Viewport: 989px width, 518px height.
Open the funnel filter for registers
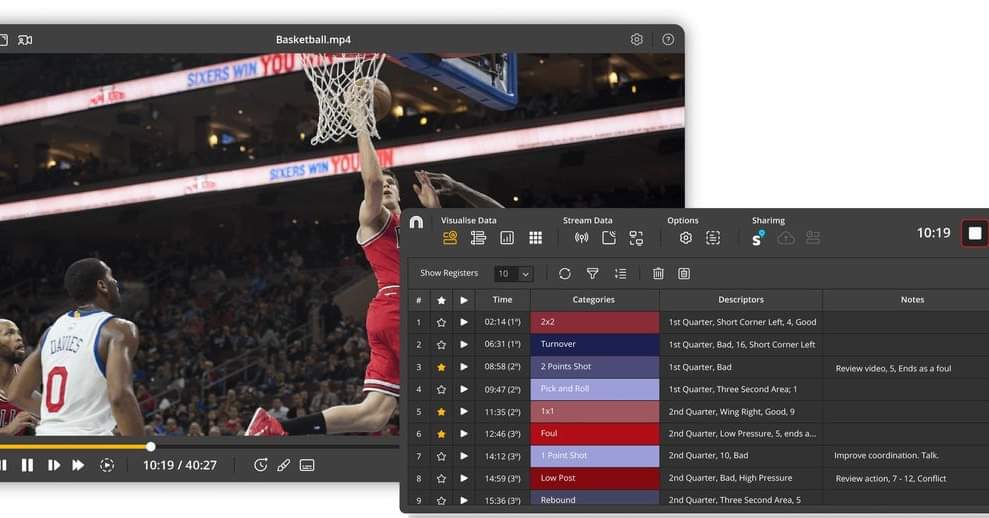pos(592,273)
